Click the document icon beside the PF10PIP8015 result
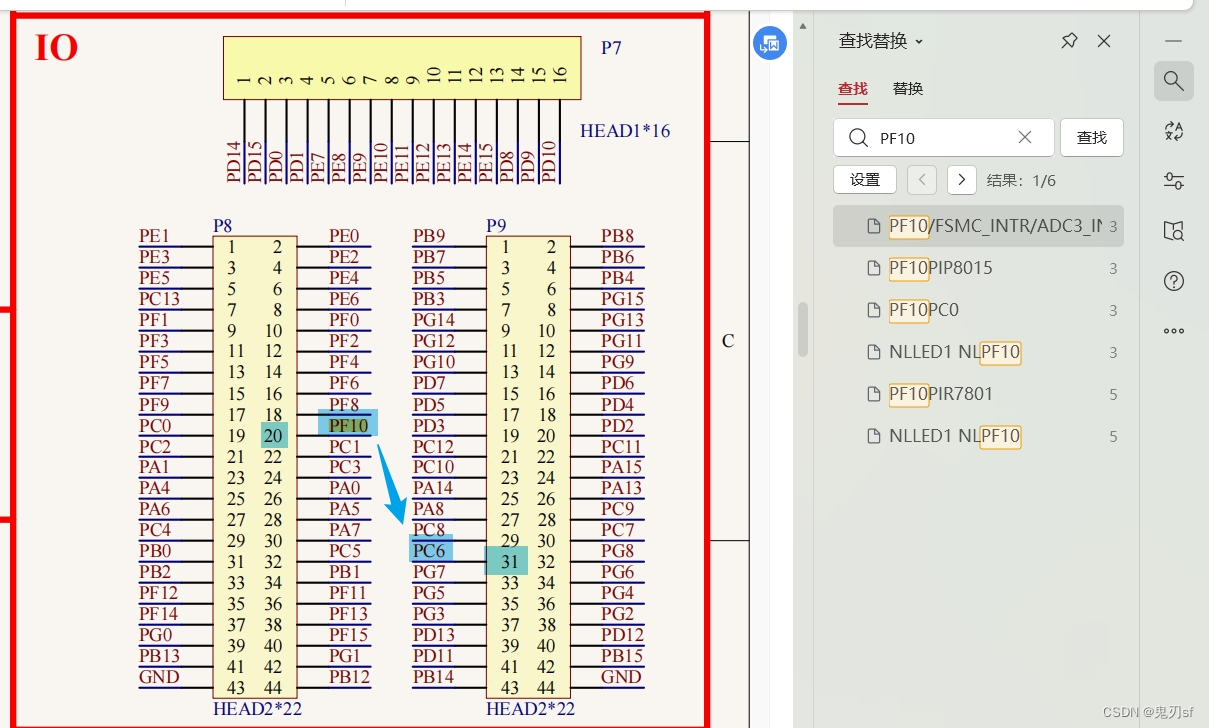Viewport: 1209px width, 728px height. point(873,268)
